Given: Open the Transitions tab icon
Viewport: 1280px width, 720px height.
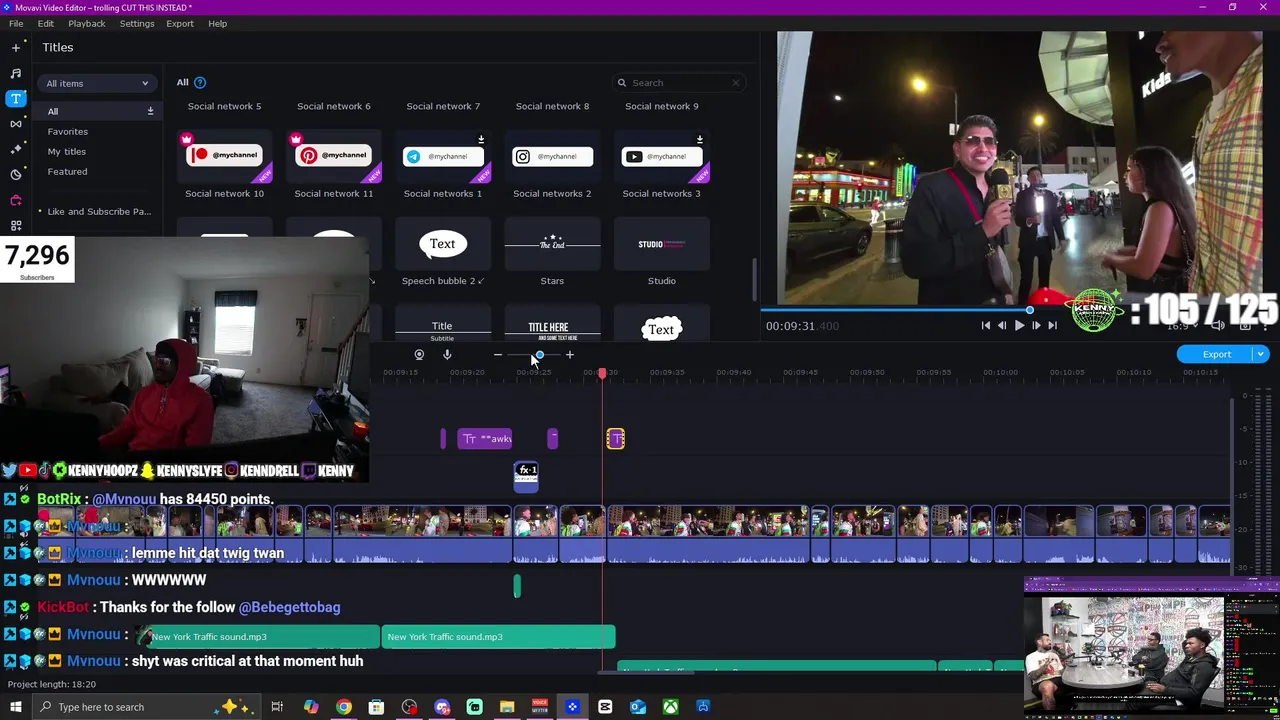Looking at the screenshot, I should tap(15, 124).
